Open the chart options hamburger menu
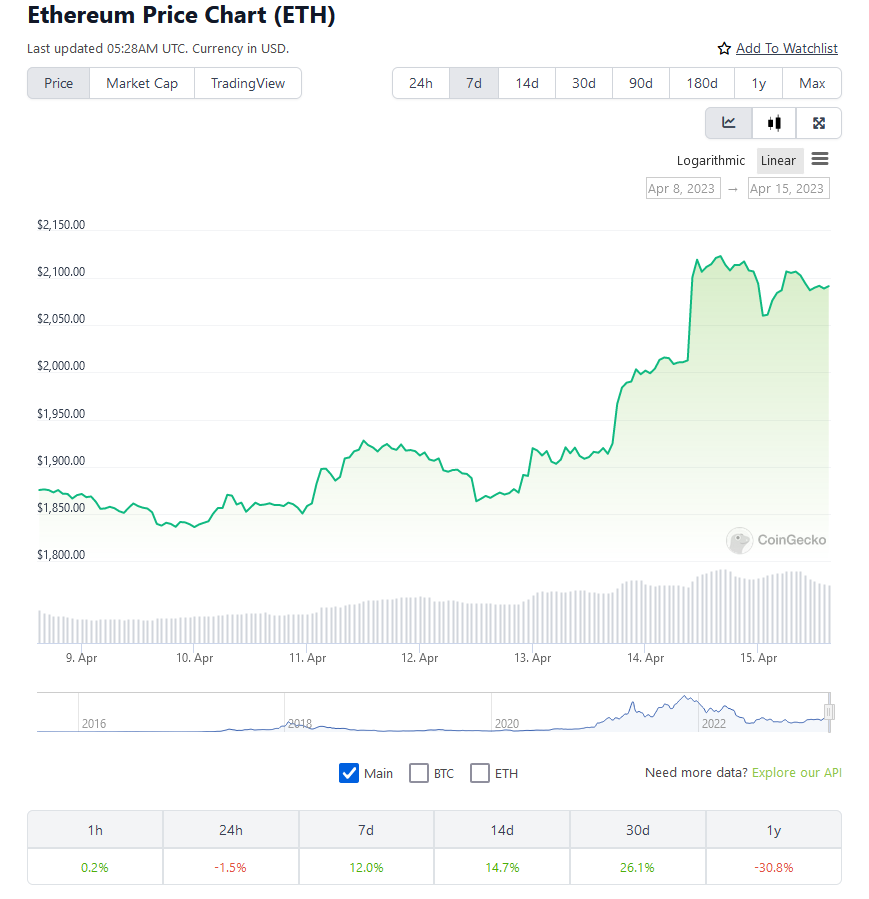This screenshot has height=899, width=869. point(820,160)
